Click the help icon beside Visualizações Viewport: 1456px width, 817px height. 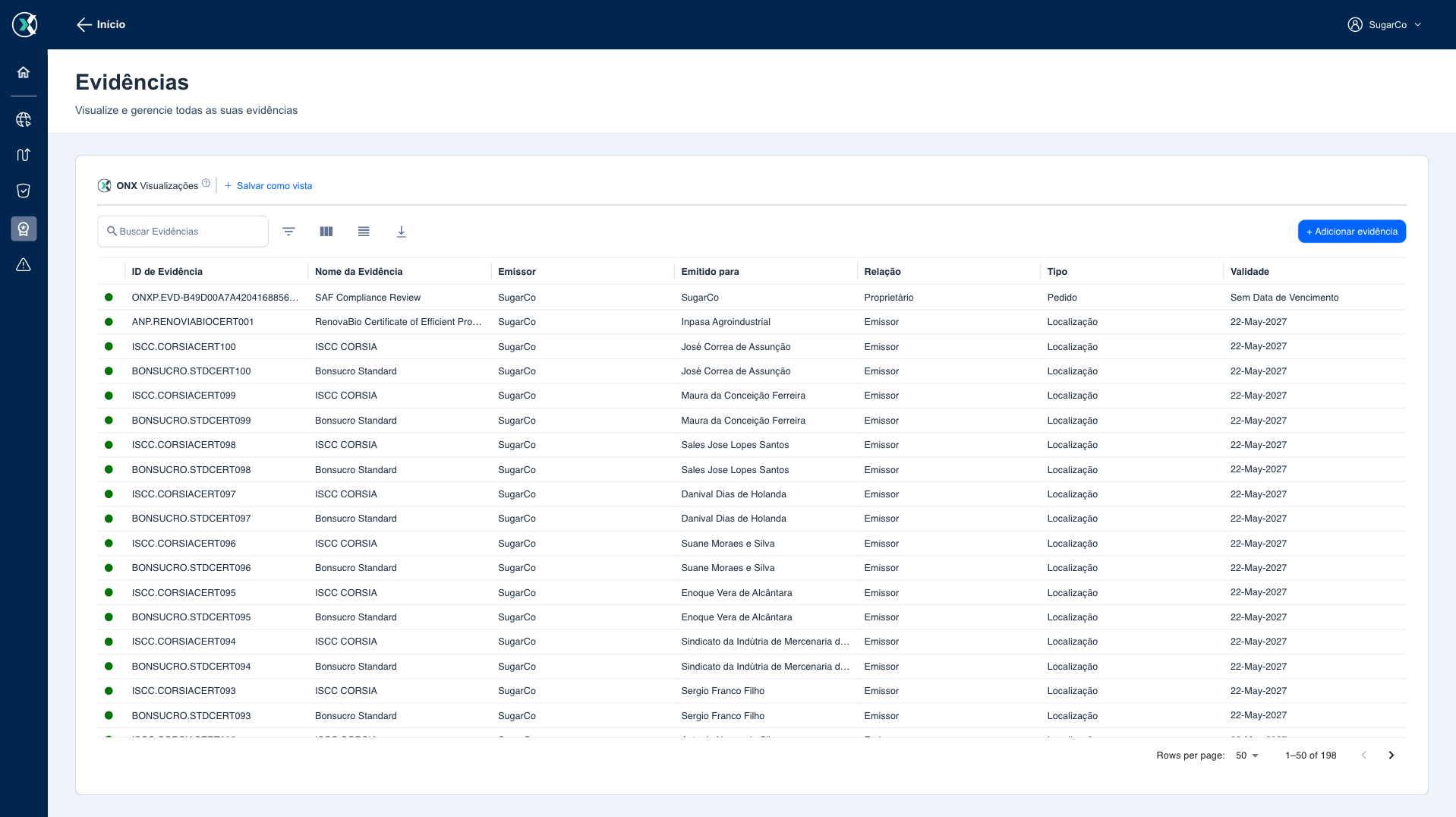[x=206, y=183]
